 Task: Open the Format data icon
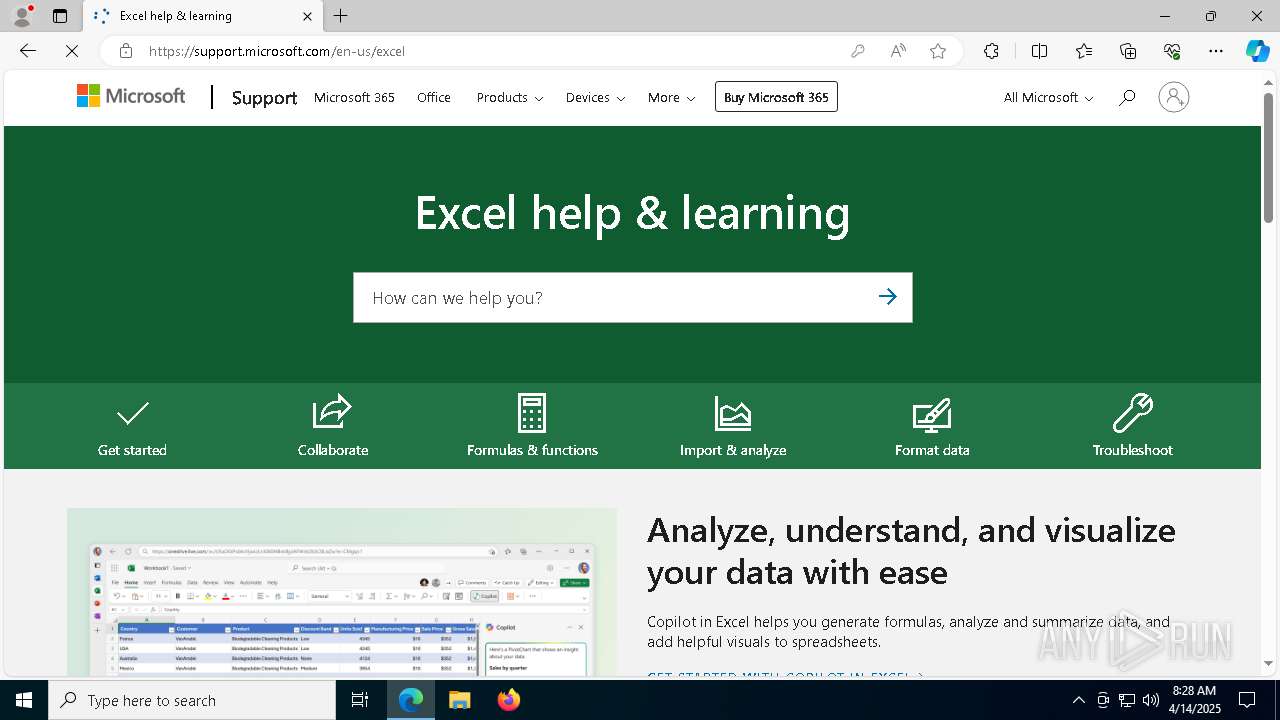932,414
